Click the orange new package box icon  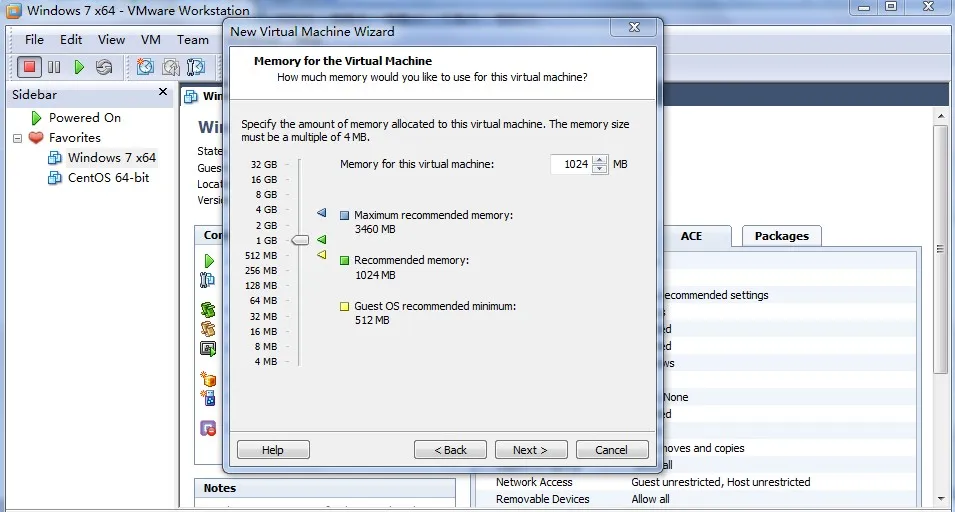pyautogui.click(x=208, y=379)
